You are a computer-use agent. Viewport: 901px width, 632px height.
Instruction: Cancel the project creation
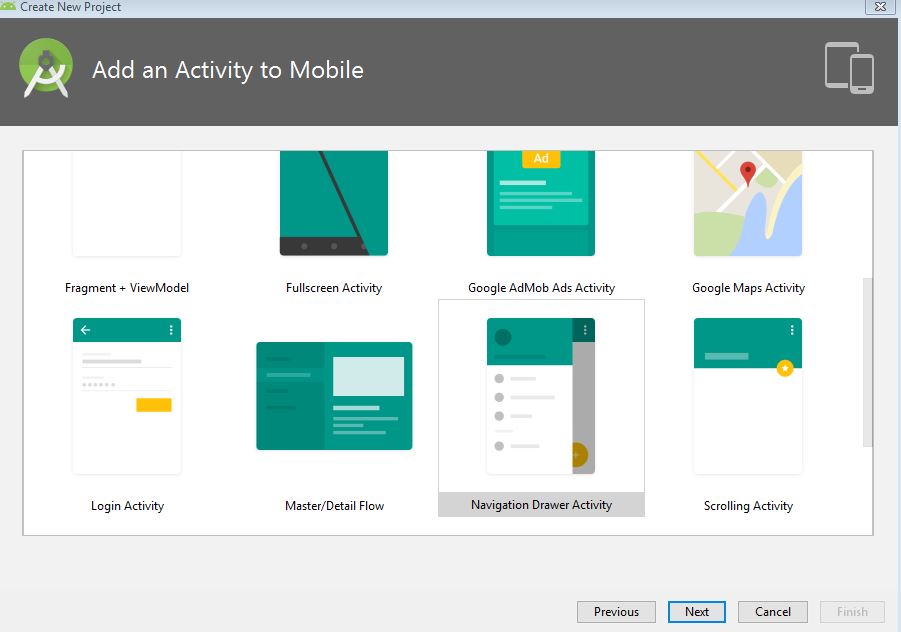772,611
